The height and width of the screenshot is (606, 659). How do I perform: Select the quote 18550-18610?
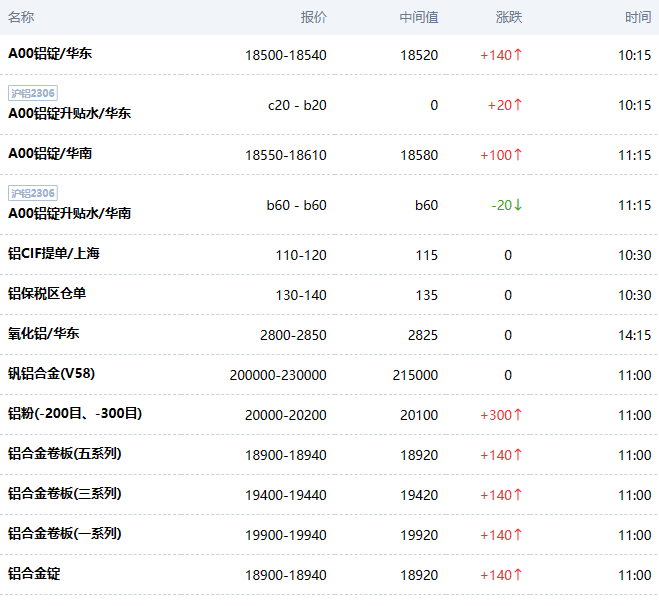286,155
